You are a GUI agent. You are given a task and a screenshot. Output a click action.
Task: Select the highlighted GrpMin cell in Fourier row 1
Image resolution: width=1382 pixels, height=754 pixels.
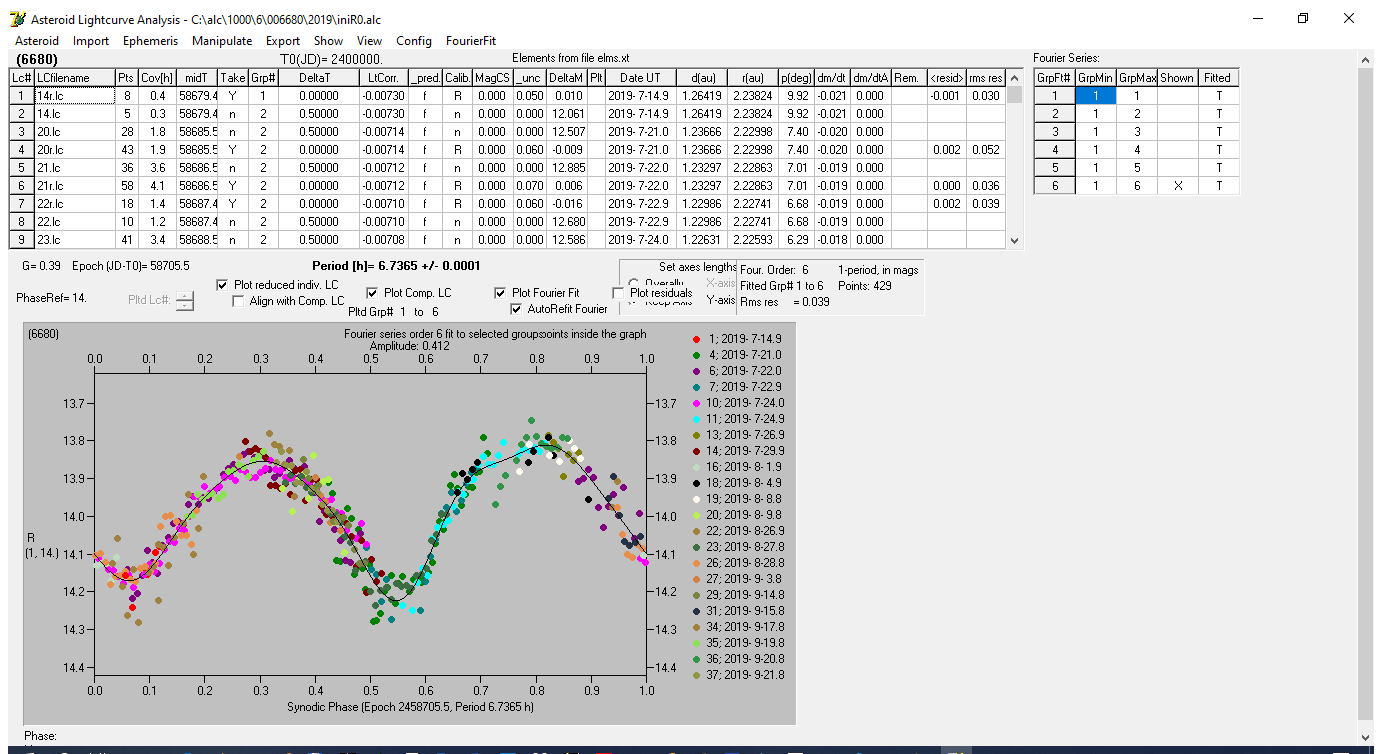(1095, 96)
